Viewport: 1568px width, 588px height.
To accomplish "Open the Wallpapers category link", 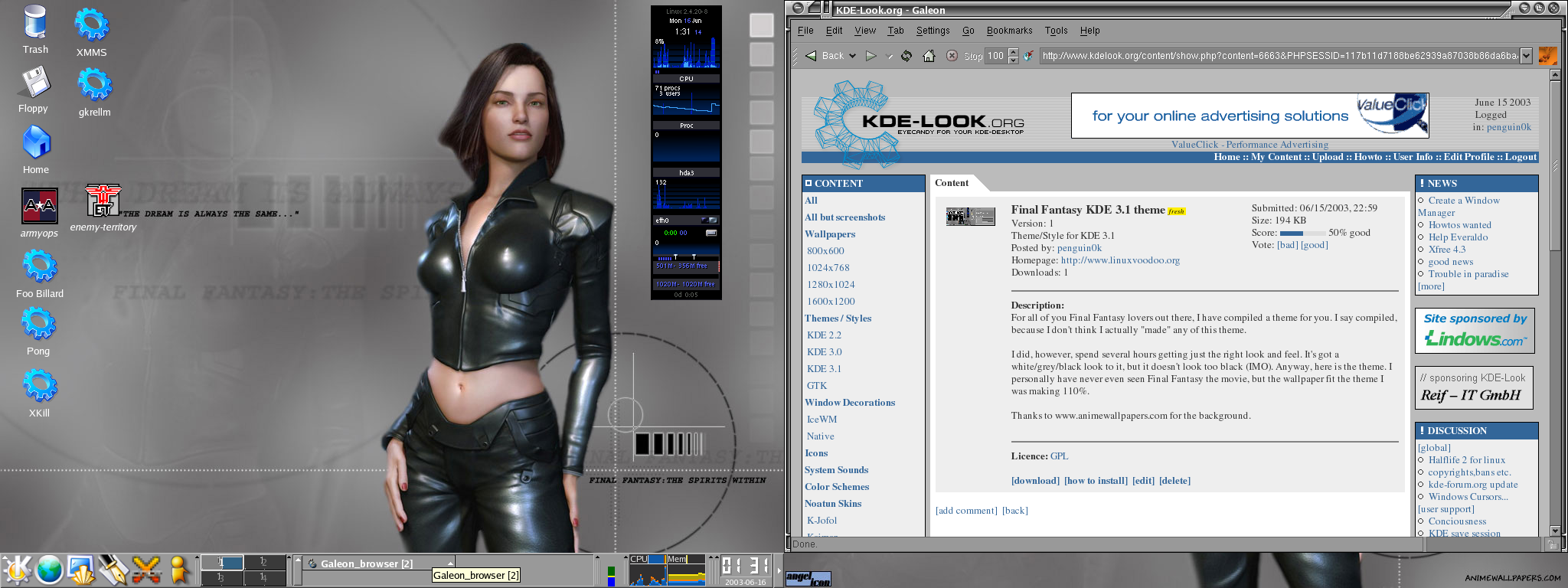I will pyautogui.click(x=830, y=234).
